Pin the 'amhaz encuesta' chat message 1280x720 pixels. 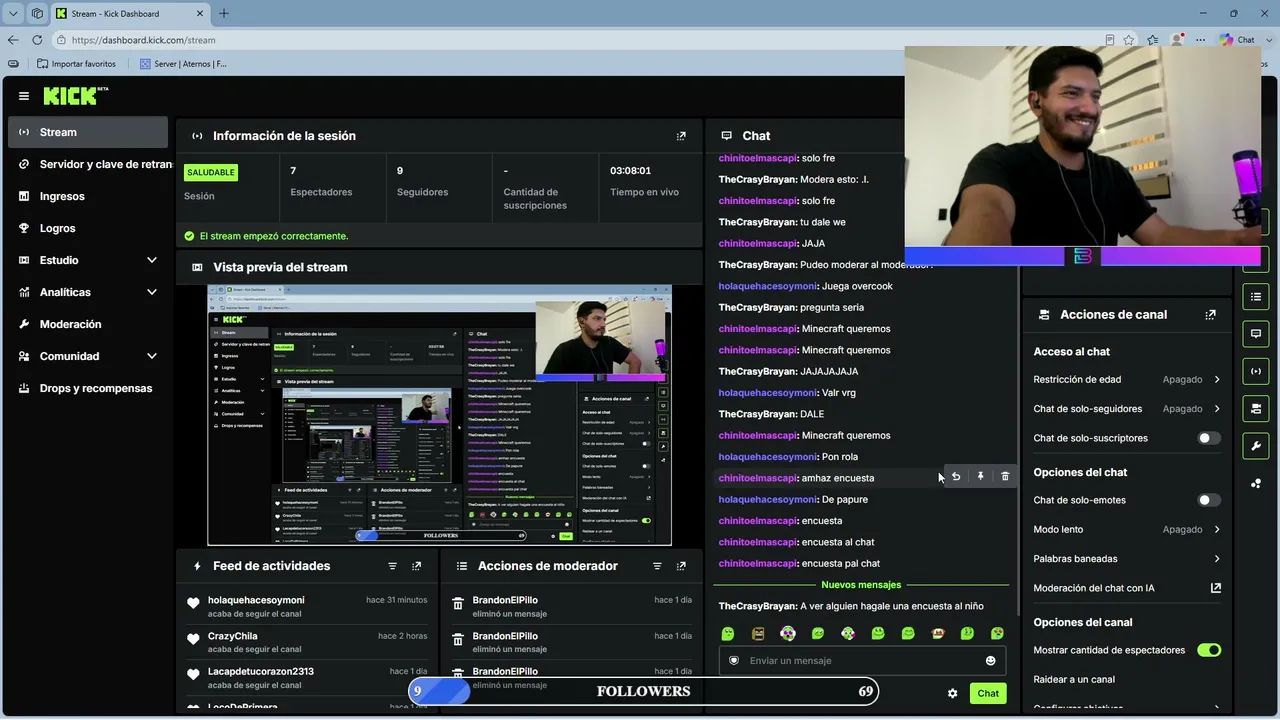981,477
